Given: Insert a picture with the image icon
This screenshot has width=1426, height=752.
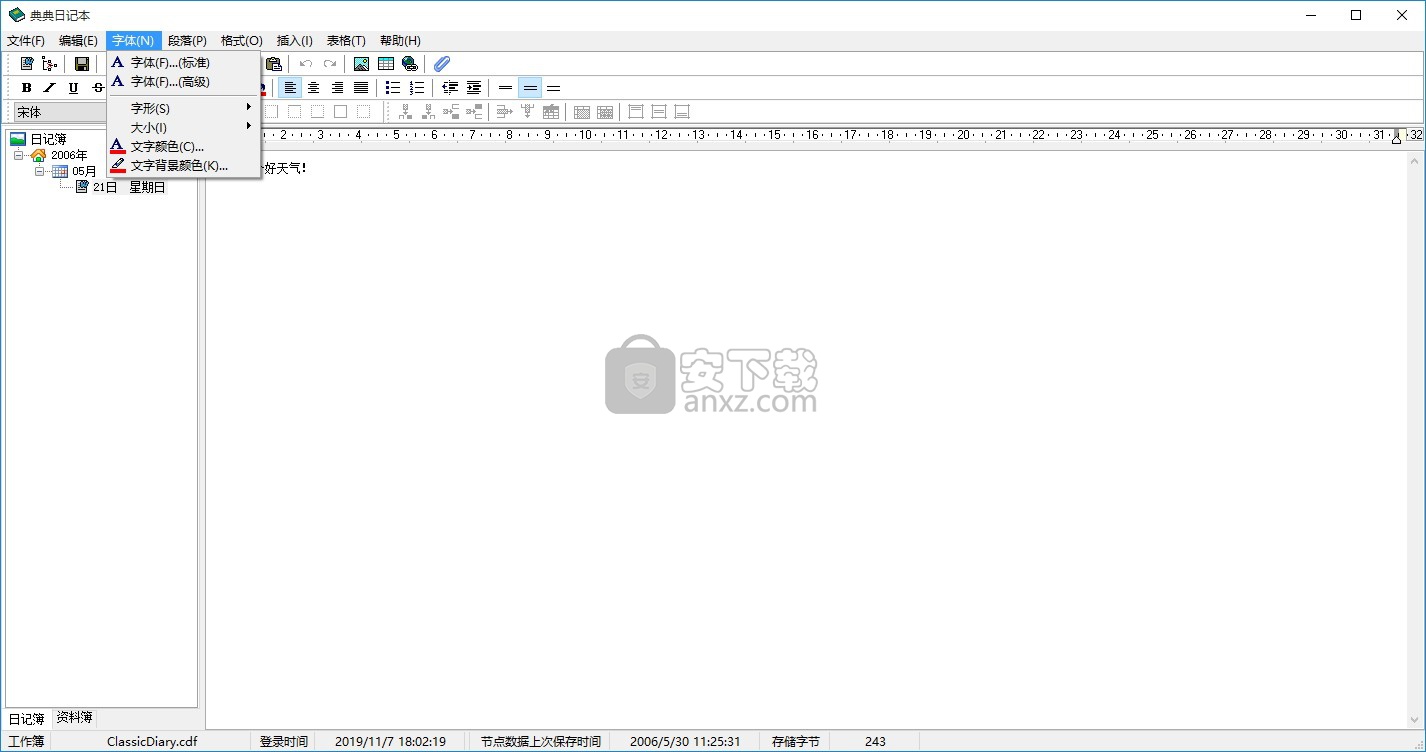Looking at the screenshot, I should [362, 64].
